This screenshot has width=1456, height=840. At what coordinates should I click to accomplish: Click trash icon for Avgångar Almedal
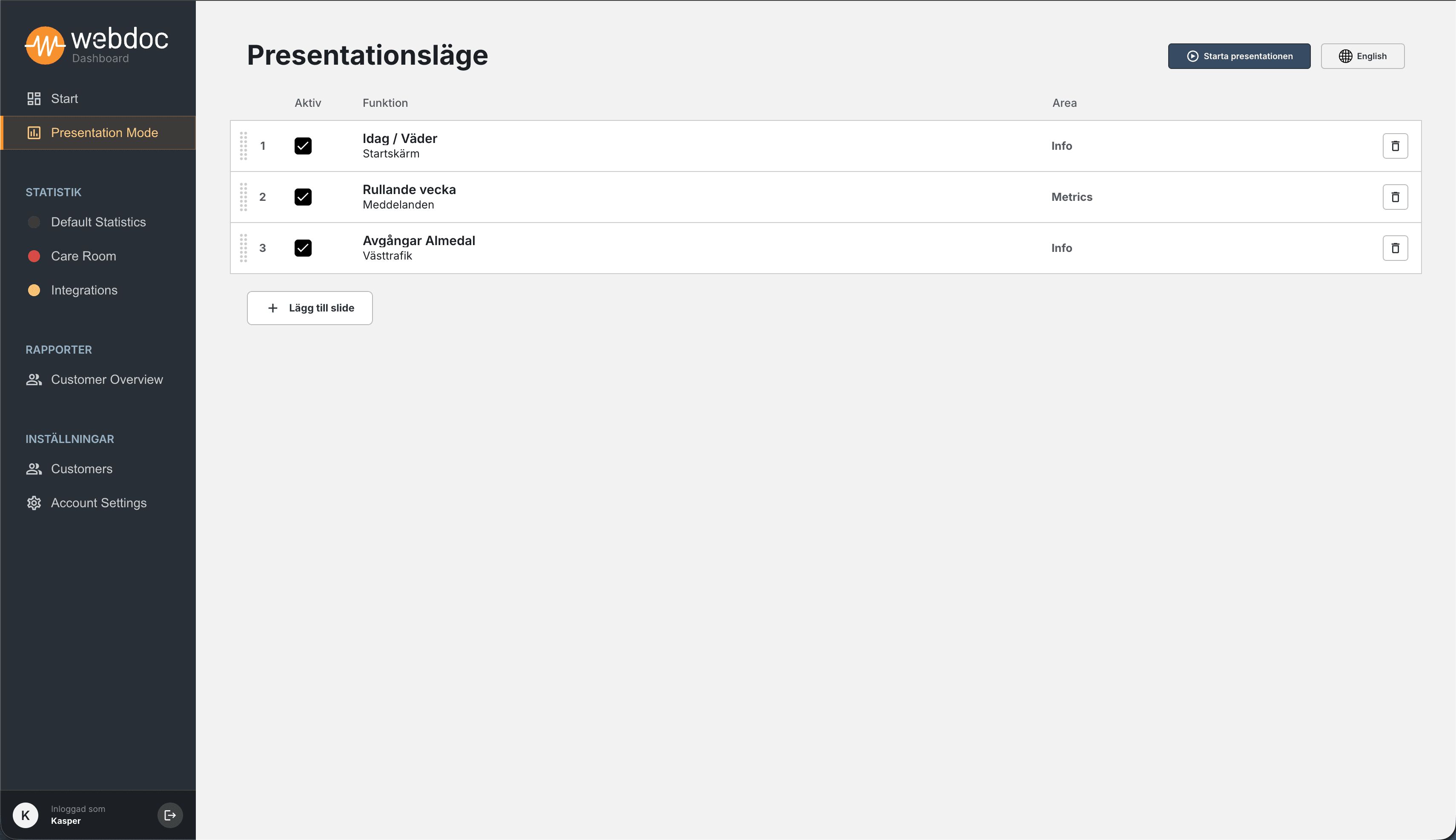(x=1395, y=248)
